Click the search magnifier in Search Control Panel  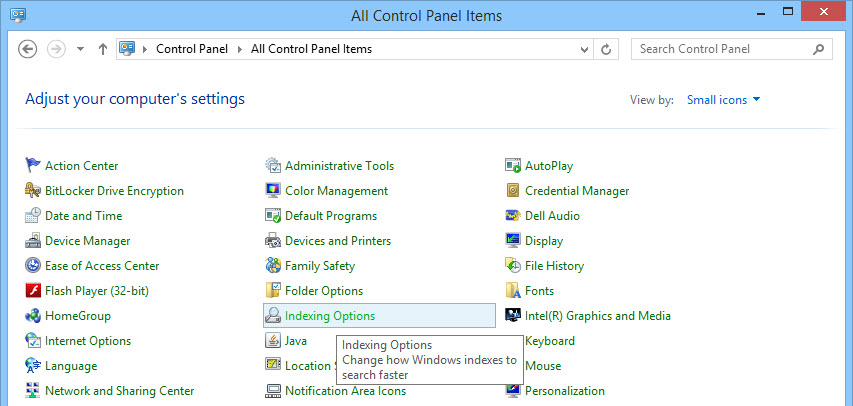[818, 49]
